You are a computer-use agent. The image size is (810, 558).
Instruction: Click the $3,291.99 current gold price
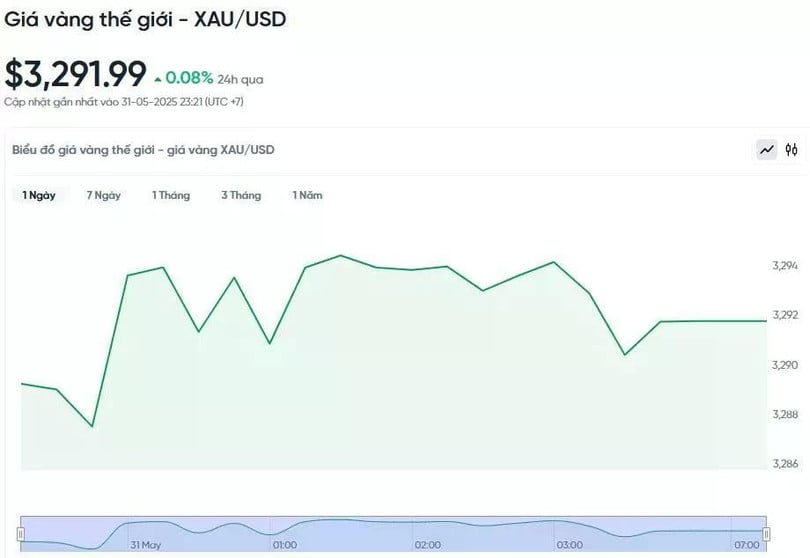click(75, 74)
